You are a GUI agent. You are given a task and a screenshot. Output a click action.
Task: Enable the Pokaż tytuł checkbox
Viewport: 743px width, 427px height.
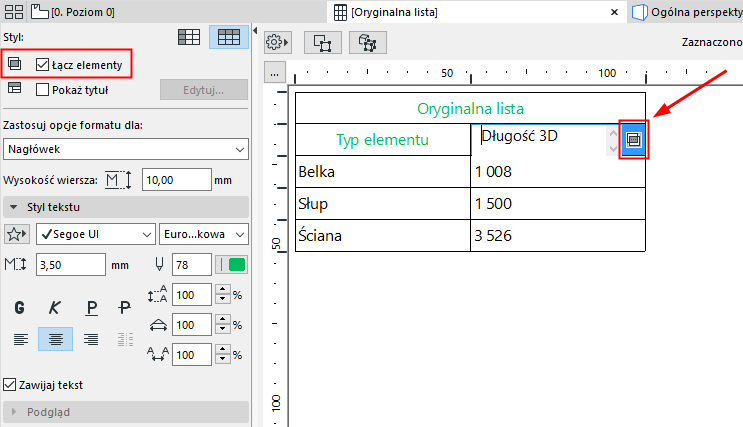pos(42,90)
